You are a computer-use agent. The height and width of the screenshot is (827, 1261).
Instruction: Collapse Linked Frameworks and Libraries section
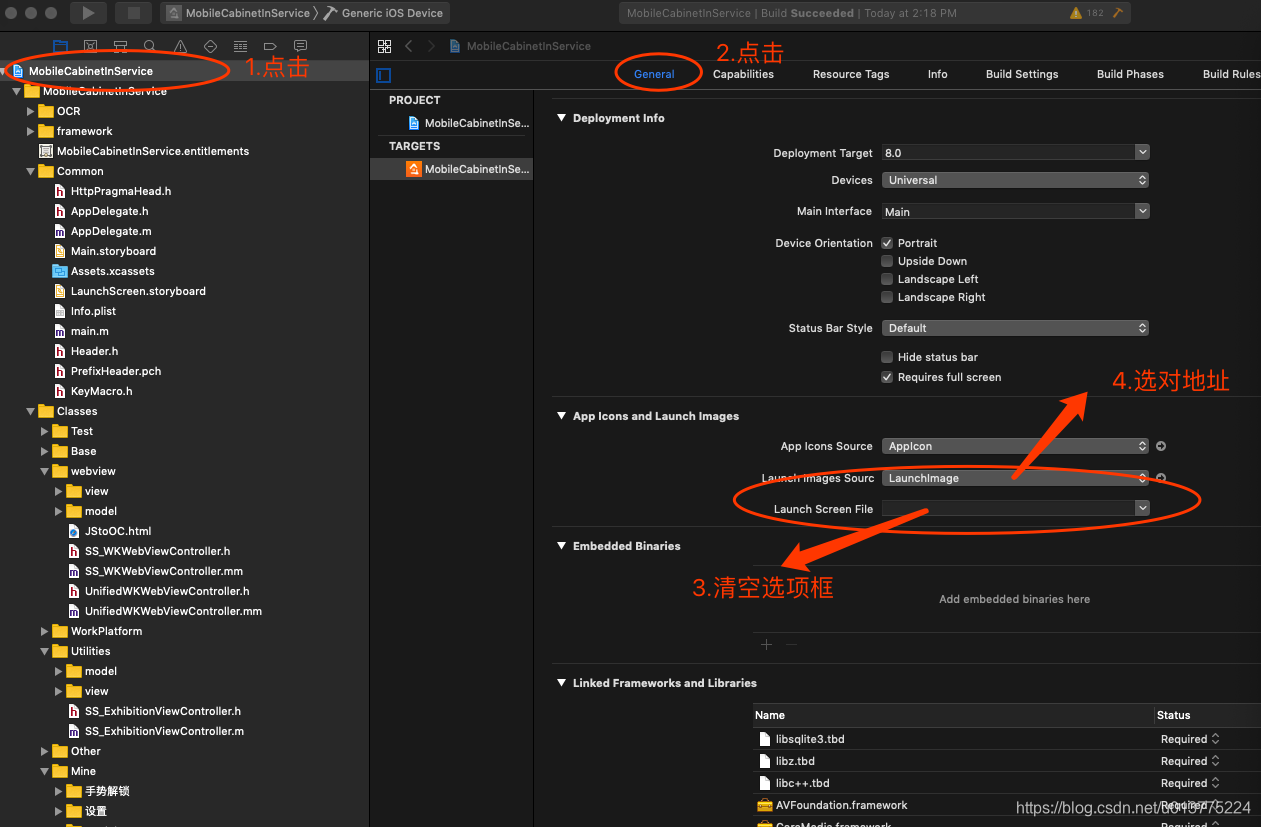(561, 683)
